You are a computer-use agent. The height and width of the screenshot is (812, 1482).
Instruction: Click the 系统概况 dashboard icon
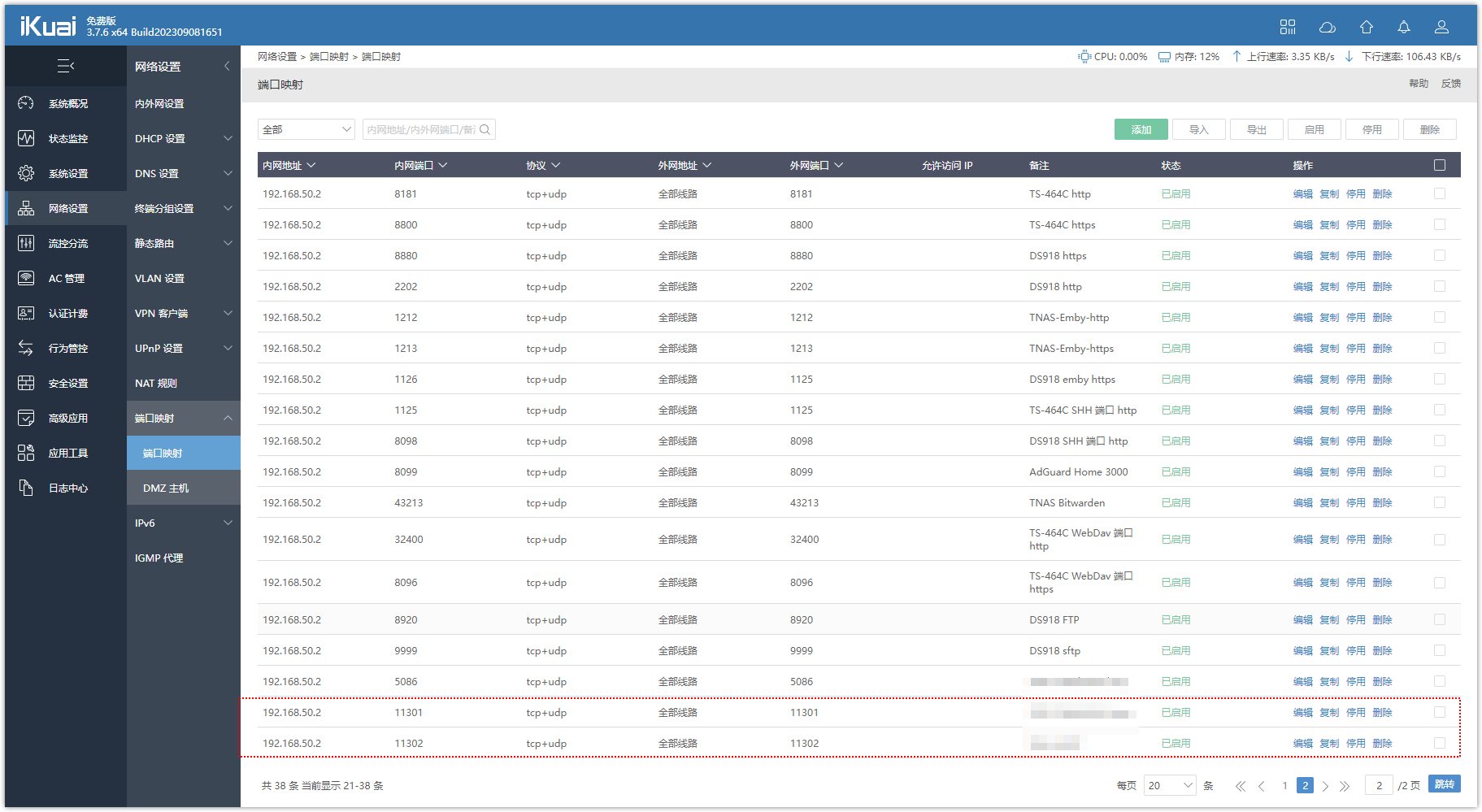(26, 103)
